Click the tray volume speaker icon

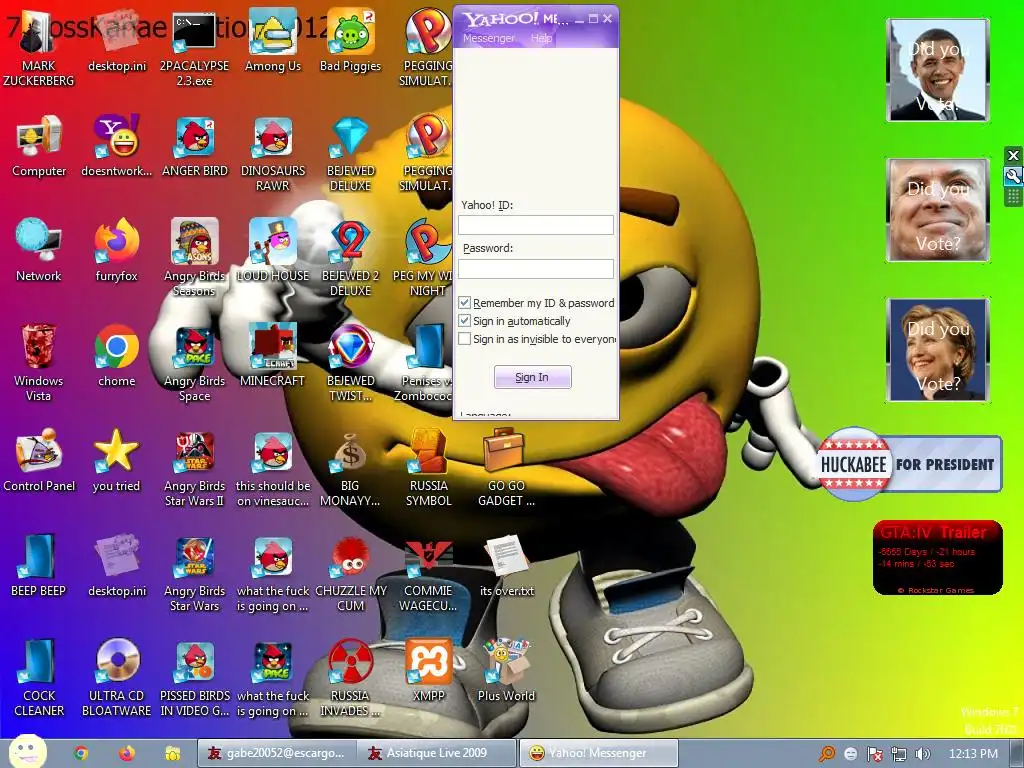(x=922, y=754)
